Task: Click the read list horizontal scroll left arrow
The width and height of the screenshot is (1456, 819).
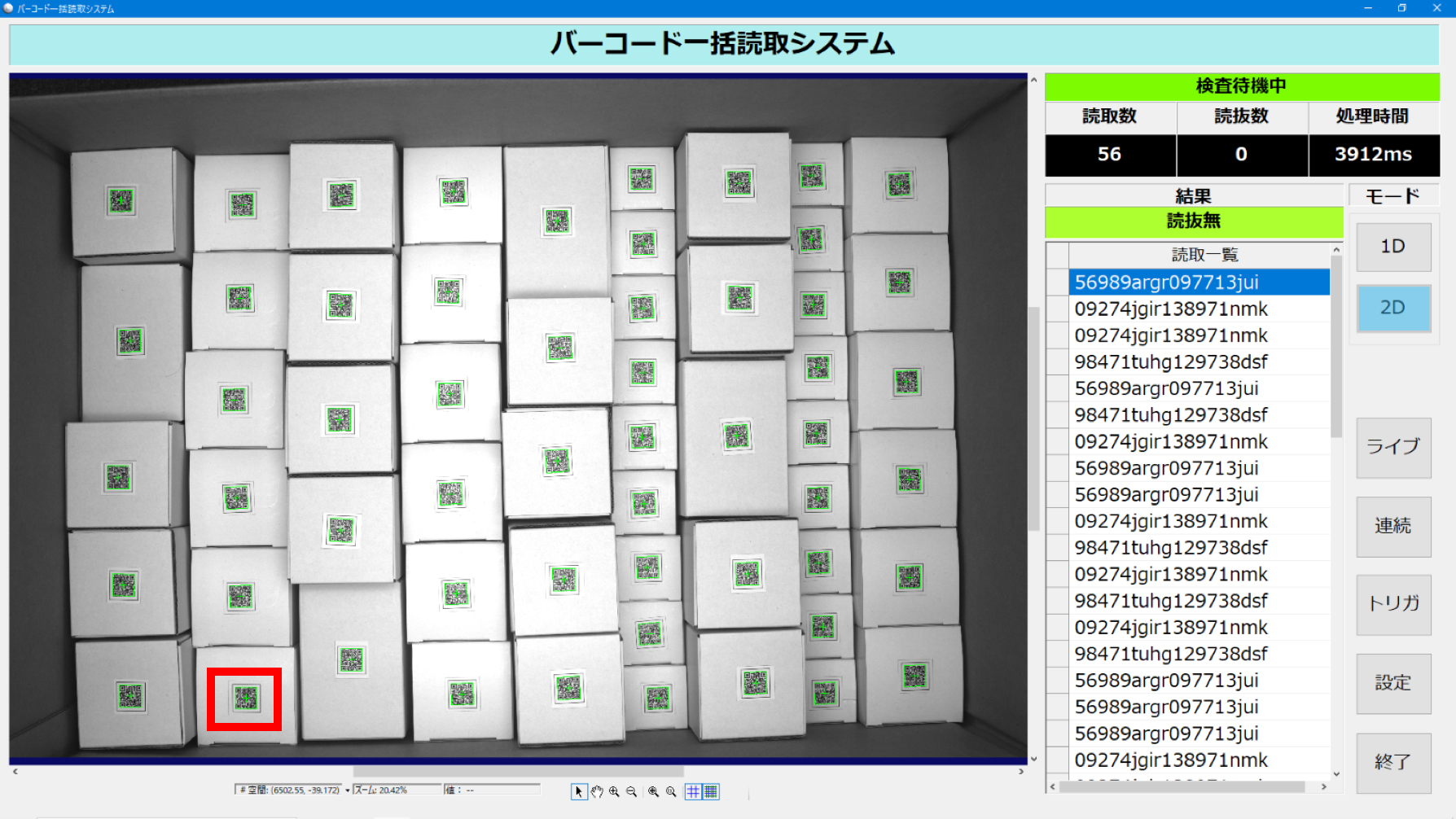Action: 1053,786
